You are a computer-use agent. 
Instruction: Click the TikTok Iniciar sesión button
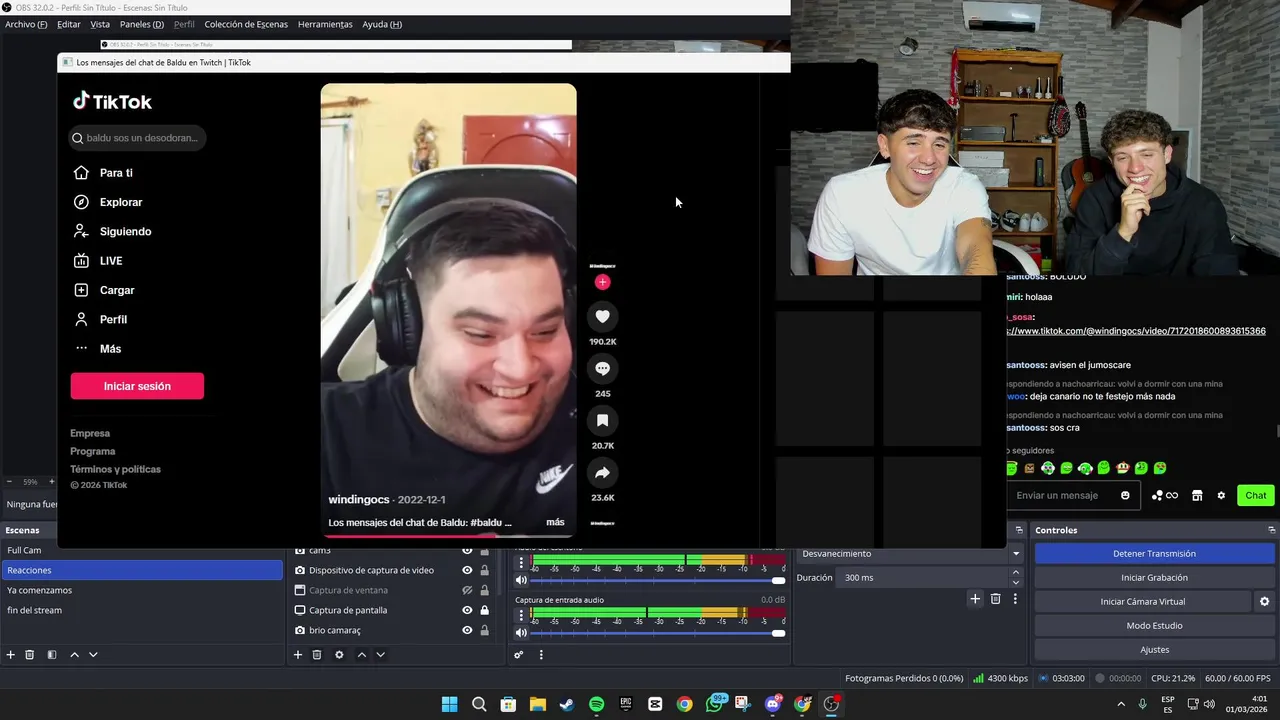[x=137, y=386]
